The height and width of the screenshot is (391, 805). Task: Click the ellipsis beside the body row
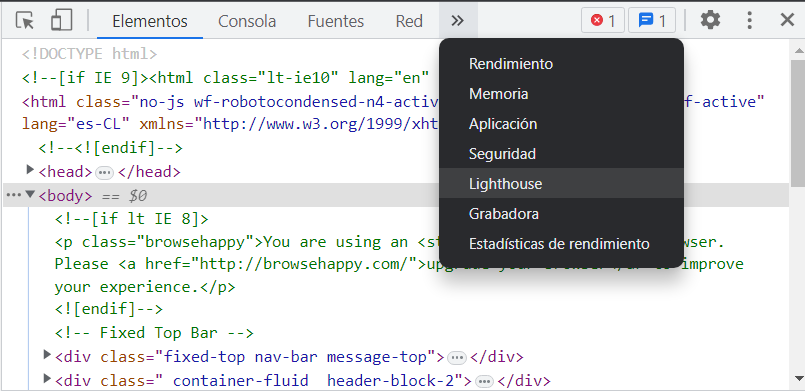click(x=13, y=195)
